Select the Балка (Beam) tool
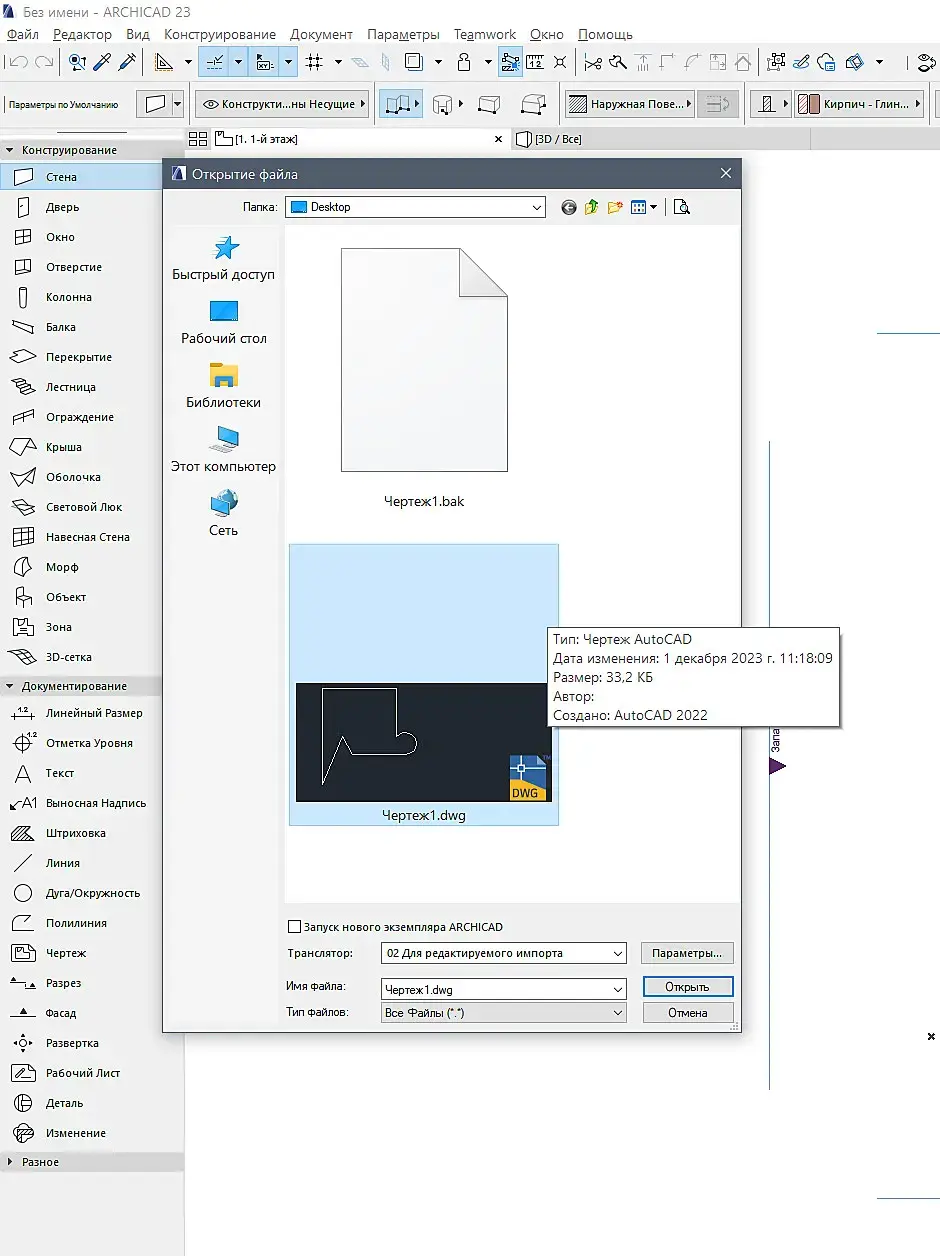The width and height of the screenshot is (940, 1256). tap(60, 327)
